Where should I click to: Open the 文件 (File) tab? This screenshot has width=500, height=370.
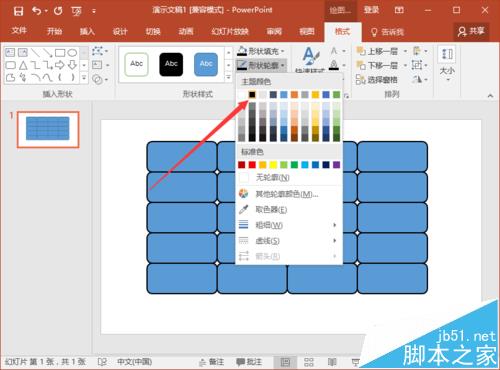click(19, 31)
